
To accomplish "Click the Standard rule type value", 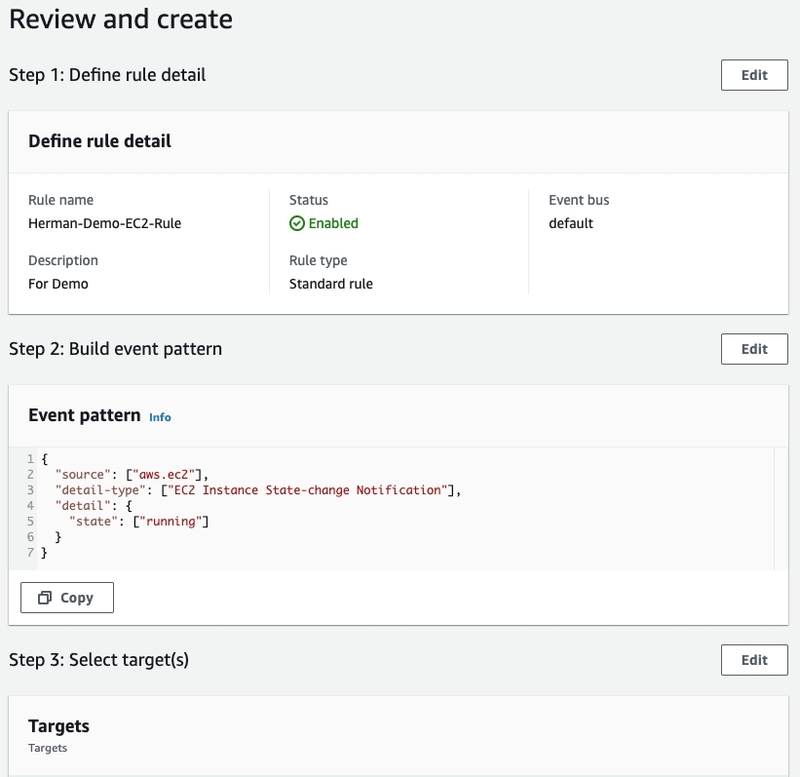I will (x=331, y=284).
